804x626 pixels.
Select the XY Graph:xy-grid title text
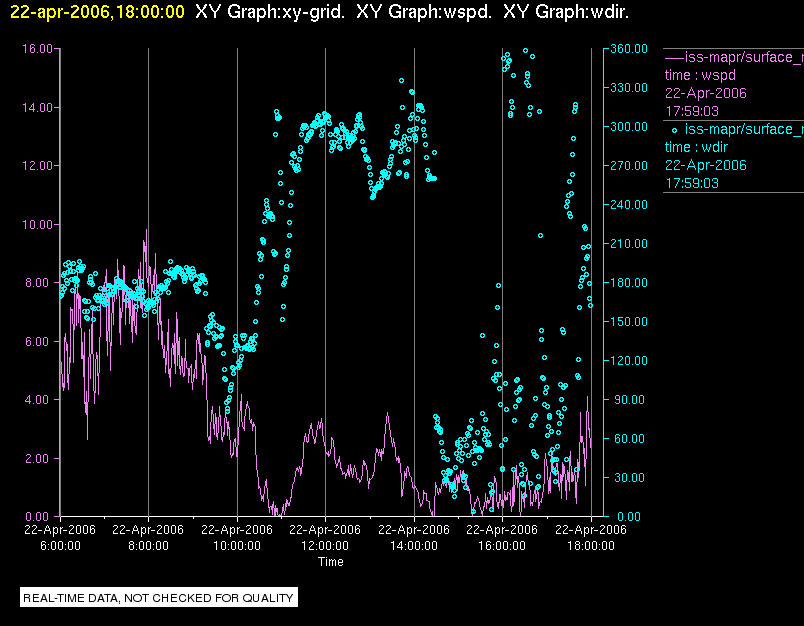[x=270, y=12]
